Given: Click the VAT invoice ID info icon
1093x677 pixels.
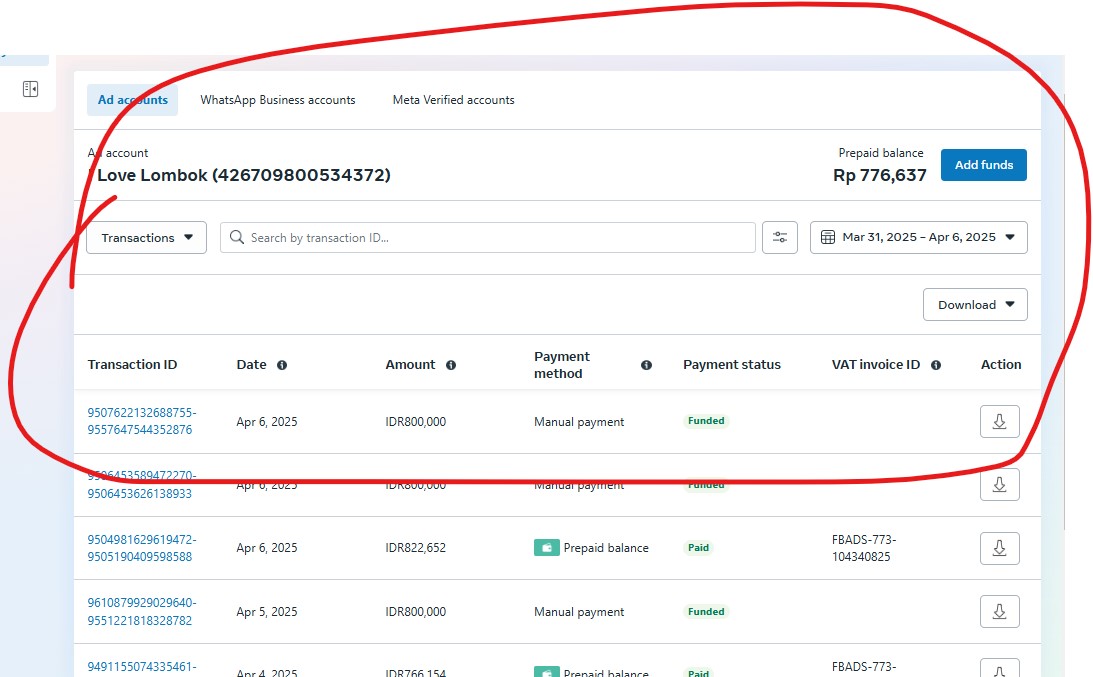Looking at the screenshot, I should pos(936,365).
